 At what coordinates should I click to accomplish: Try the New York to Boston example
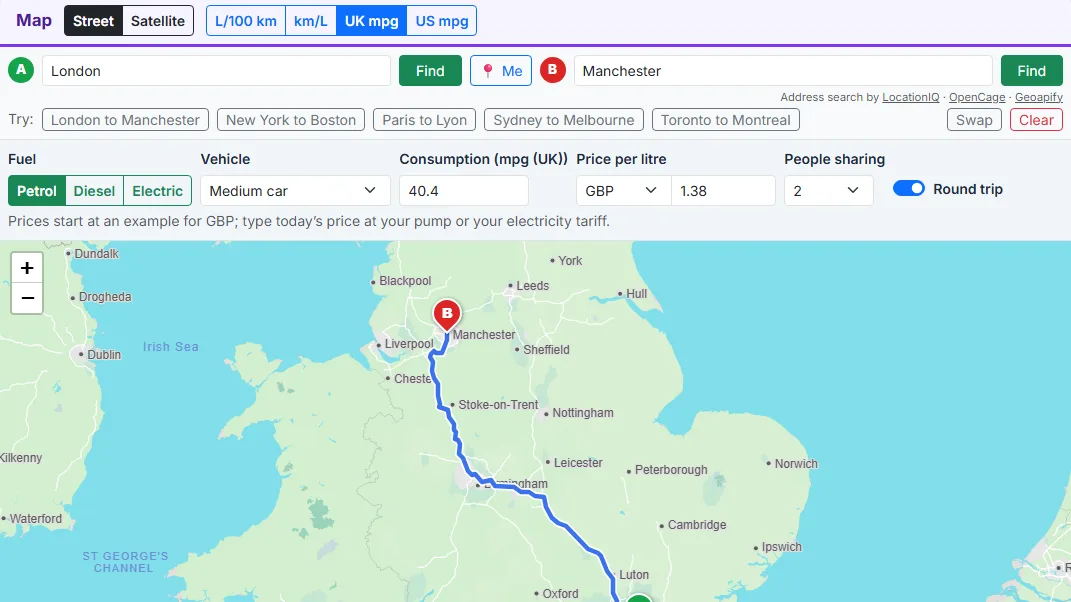[291, 120]
